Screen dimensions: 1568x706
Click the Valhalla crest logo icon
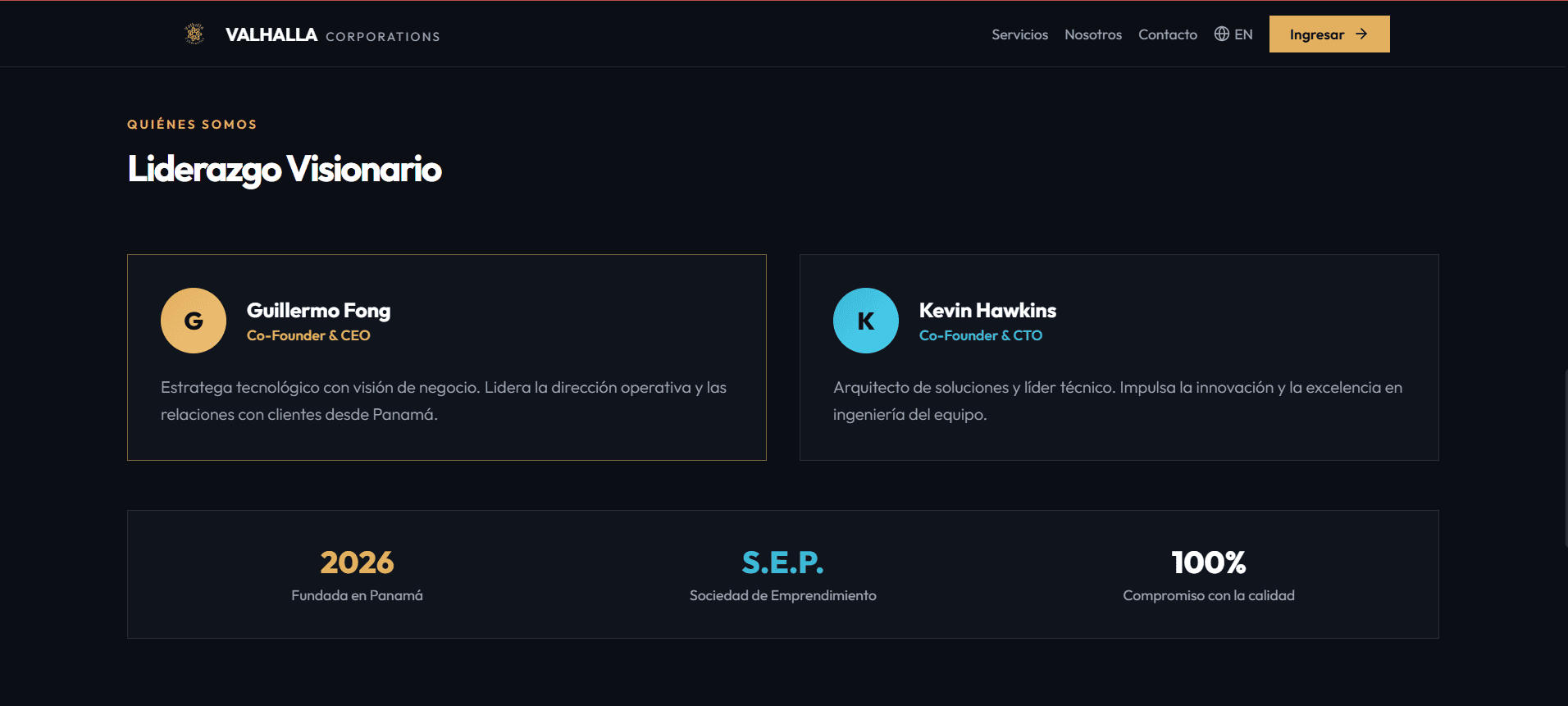194,34
